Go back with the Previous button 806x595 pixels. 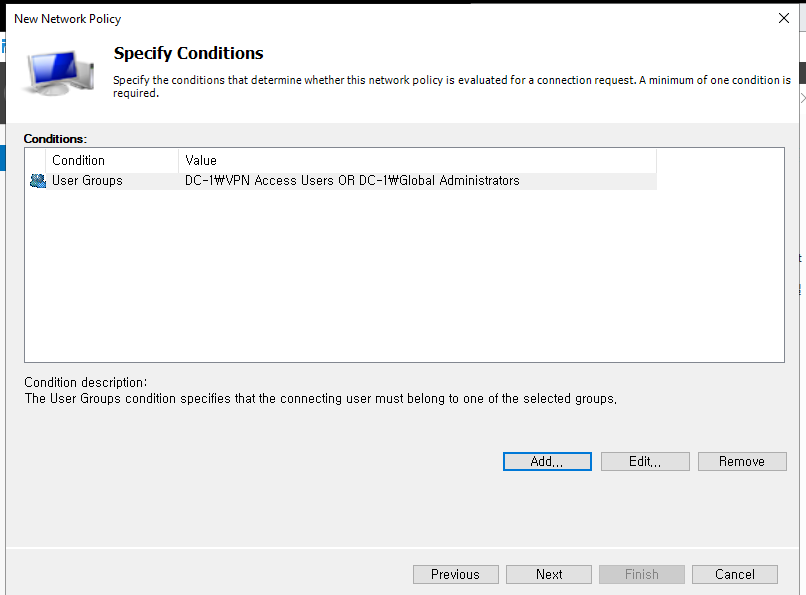(x=455, y=574)
